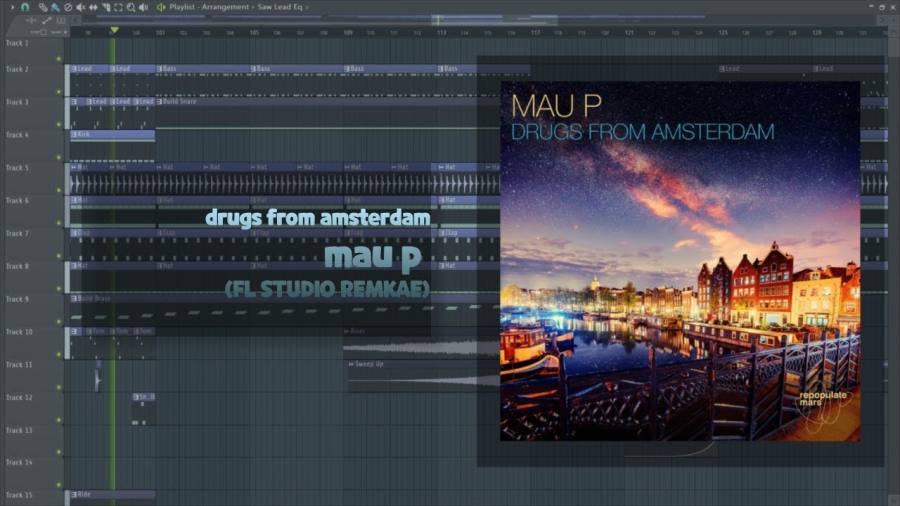The image size is (900, 506).
Task: Mute Track 14 with its green dot
Action: pos(59,485)
